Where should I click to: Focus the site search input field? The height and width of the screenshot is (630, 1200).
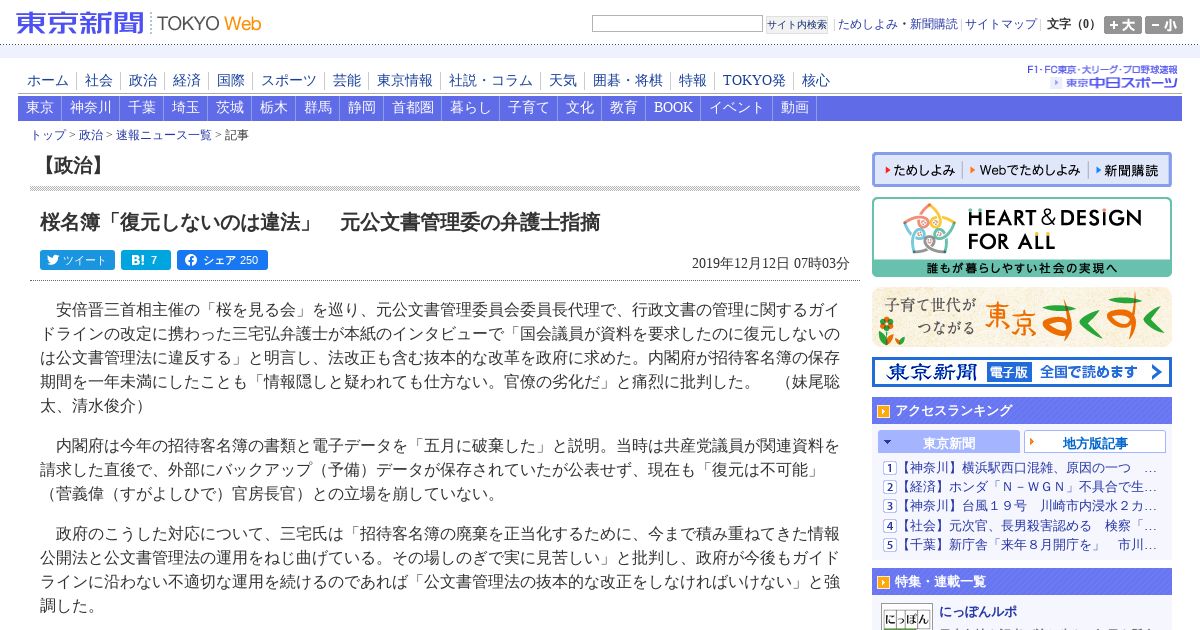[x=677, y=23]
